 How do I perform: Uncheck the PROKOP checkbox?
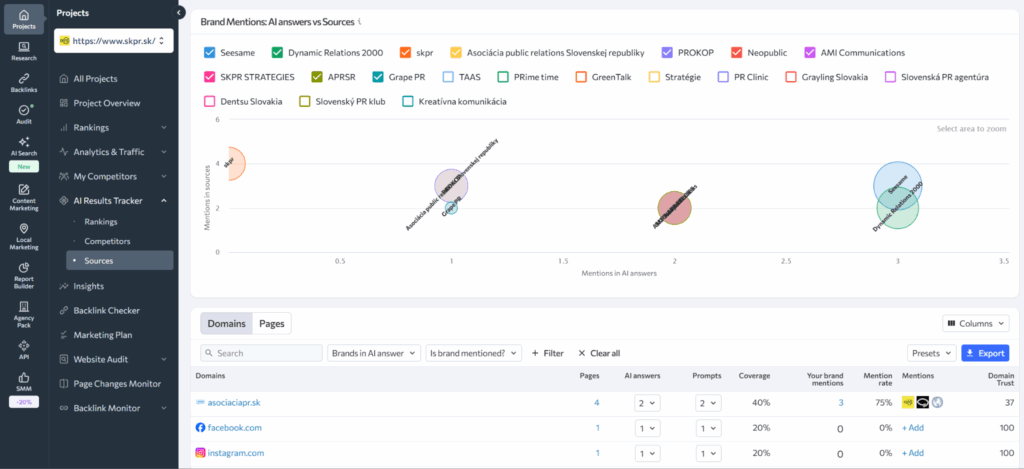click(x=667, y=53)
